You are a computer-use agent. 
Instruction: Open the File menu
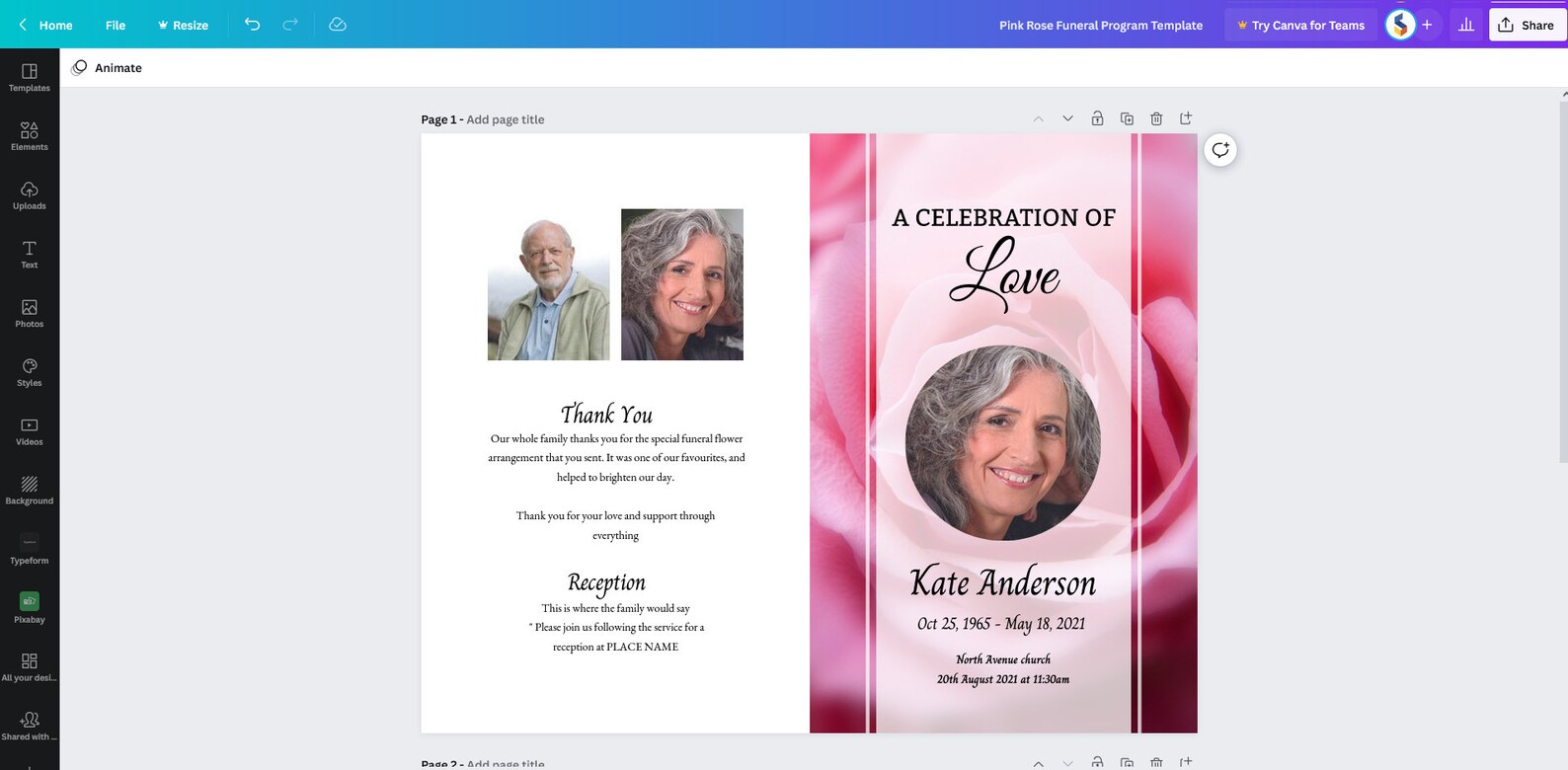(116, 25)
